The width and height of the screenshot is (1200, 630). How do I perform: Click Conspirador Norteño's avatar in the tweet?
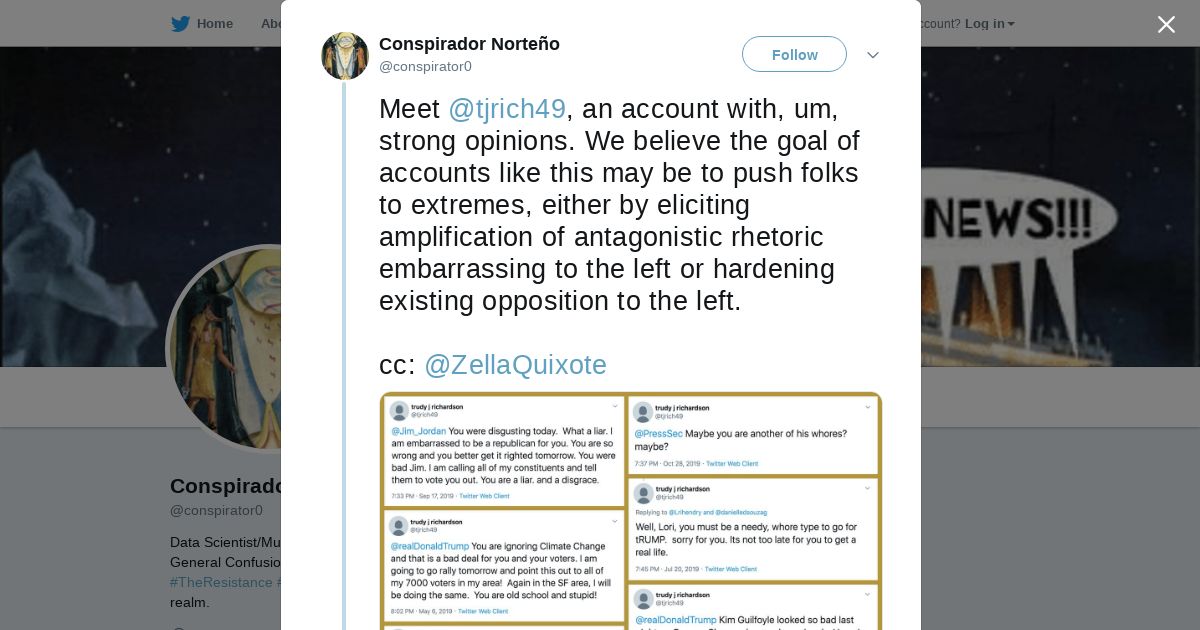pos(345,56)
